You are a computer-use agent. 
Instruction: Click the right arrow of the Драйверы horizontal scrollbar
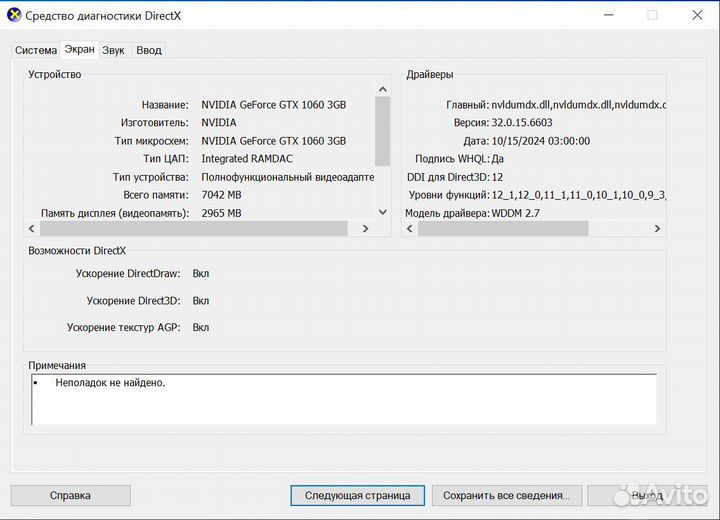(x=657, y=229)
